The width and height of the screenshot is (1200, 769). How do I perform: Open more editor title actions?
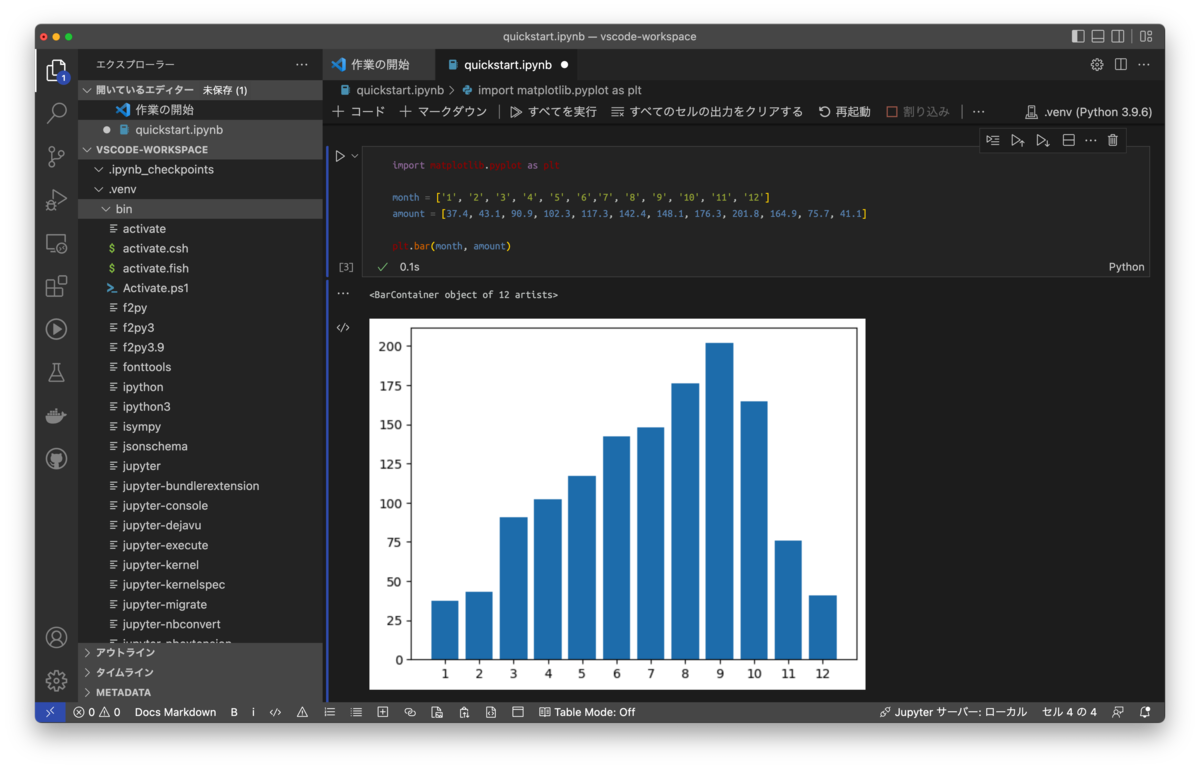pyautogui.click(x=1144, y=64)
